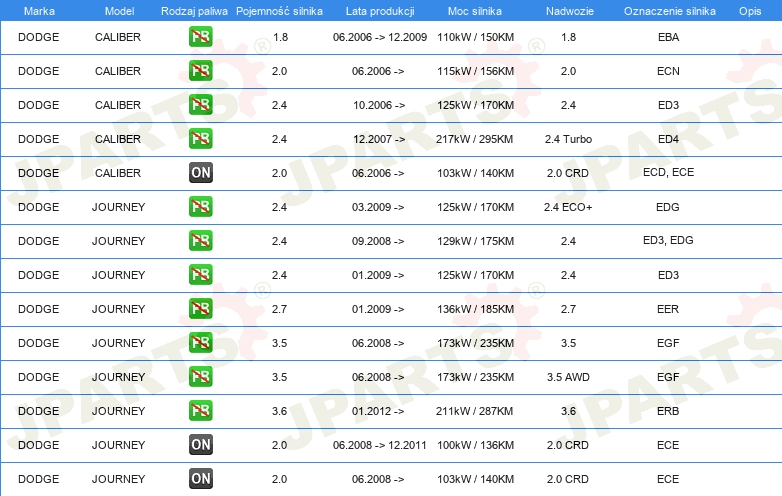Click ON diesel icon in last Journey 103kW row
This screenshot has height=496, width=782.
(200, 479)
